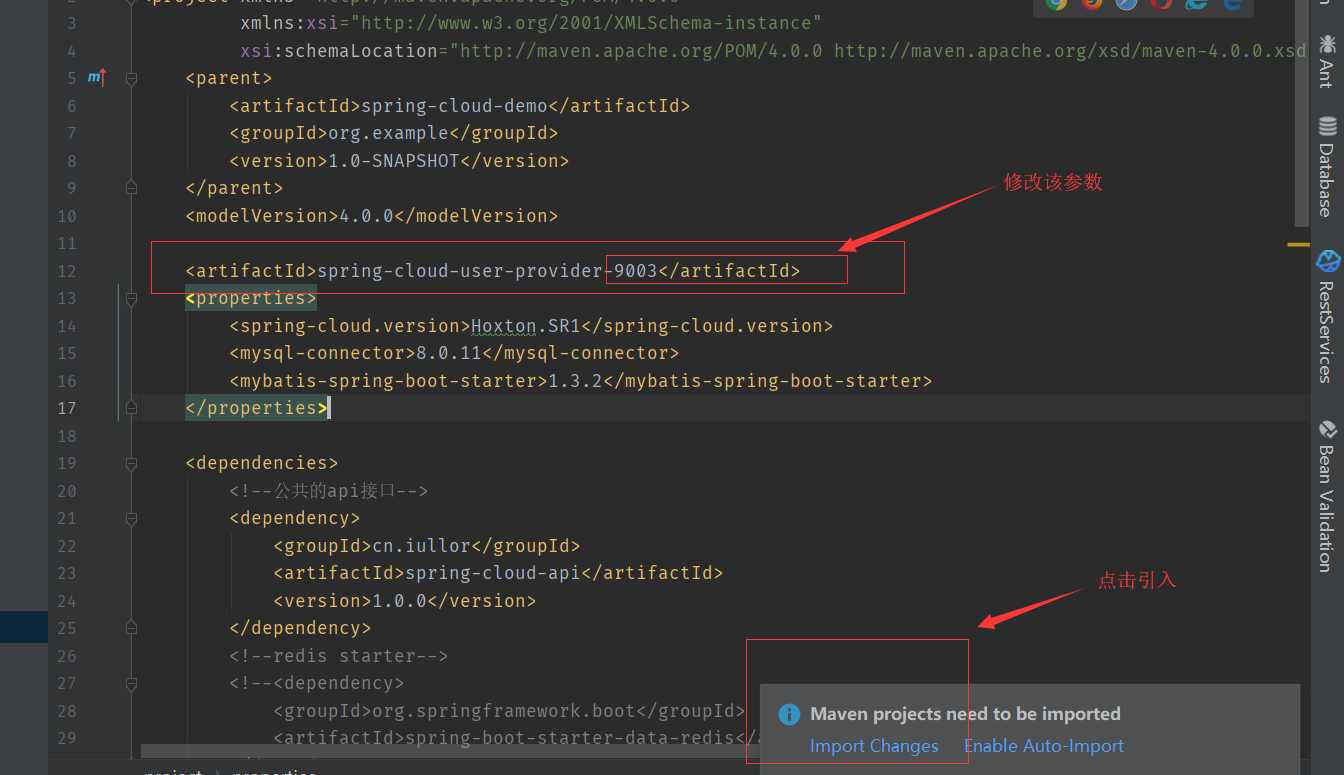This screenshot has width=1344, height=775.
Task: Collapse the parent tag fold on line 5
Action: [x=131, y=78]
